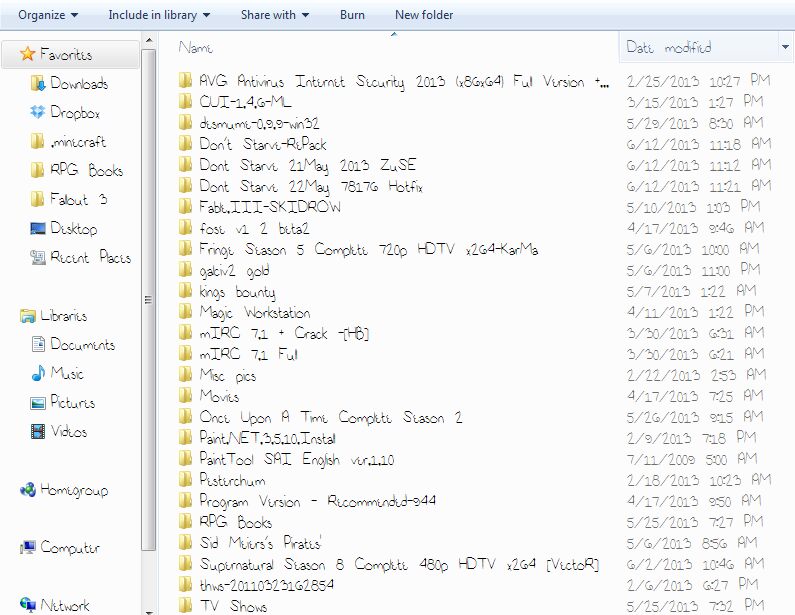The width and height of the screenshot is (795, 615).
Task: Select Don't Starve-RePack folder name
Action: pyautogui.click(x=263, y=144)
